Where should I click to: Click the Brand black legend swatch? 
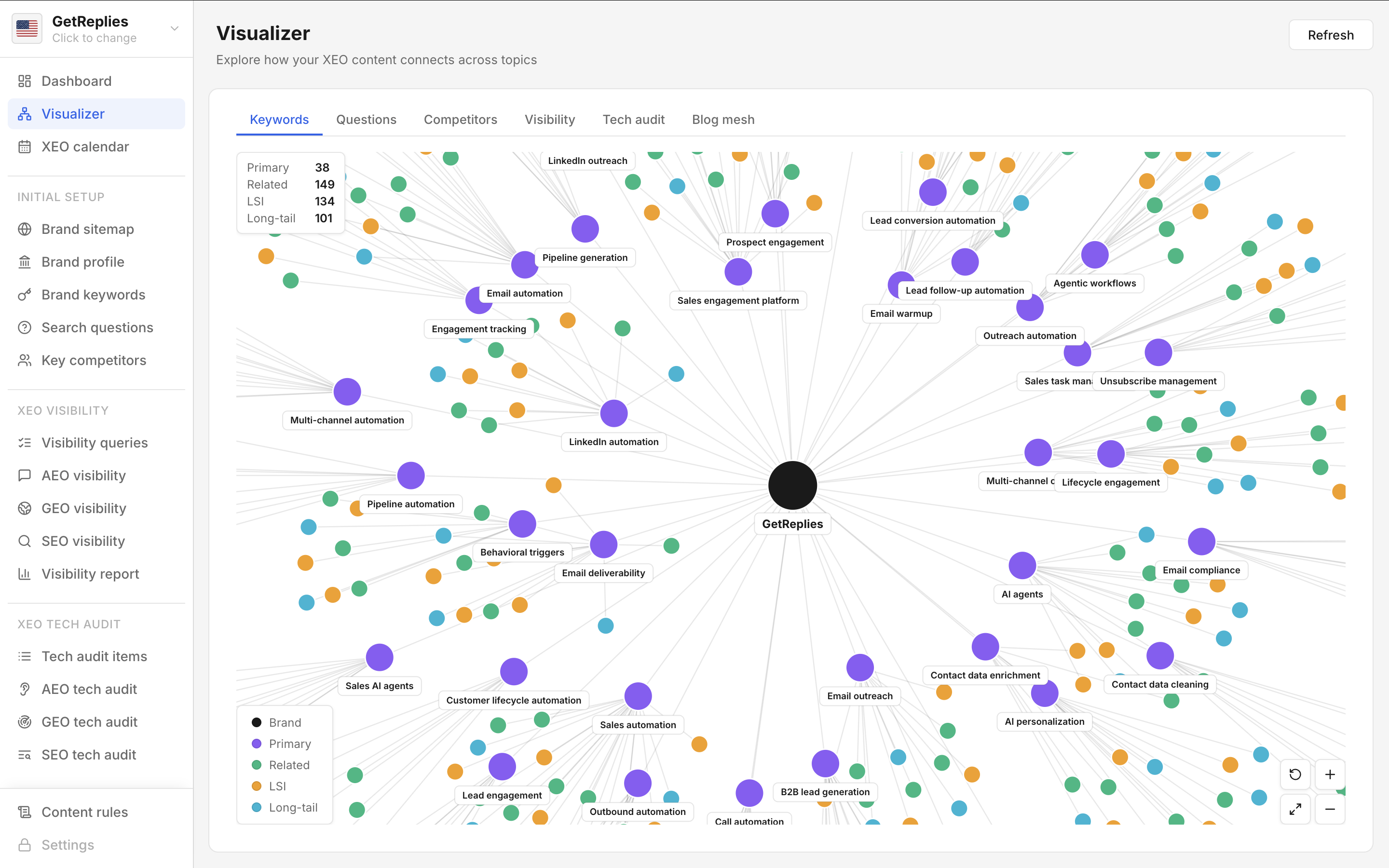257,722
